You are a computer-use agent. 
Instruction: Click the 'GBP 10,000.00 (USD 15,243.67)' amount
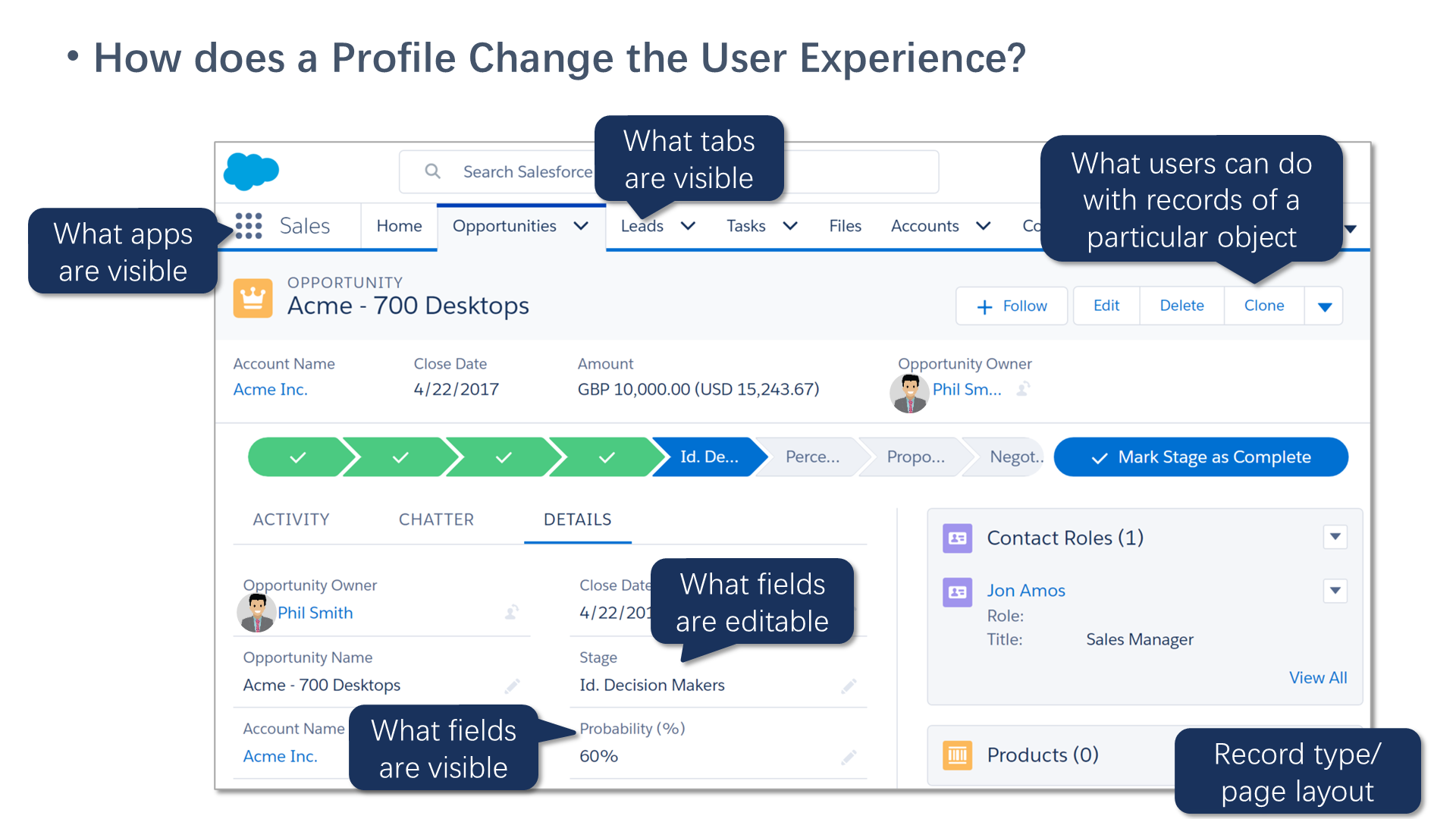tap(698, 390)
